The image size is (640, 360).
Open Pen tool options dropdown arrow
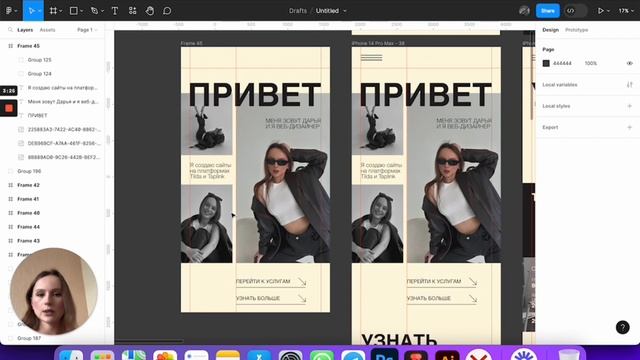pos(102,11)
